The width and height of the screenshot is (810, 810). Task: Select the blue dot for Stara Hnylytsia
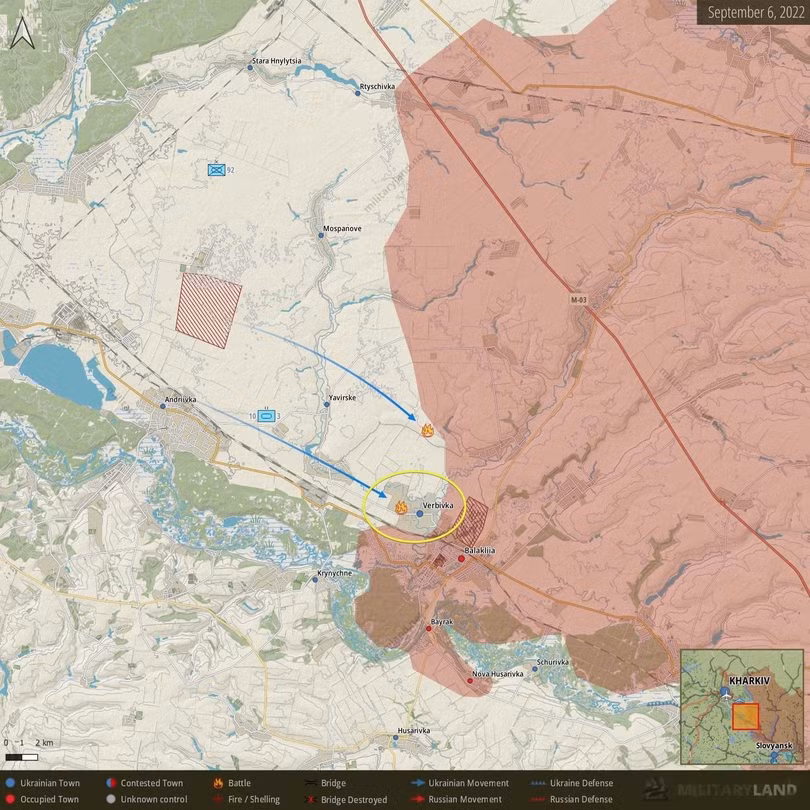point(250,67)
